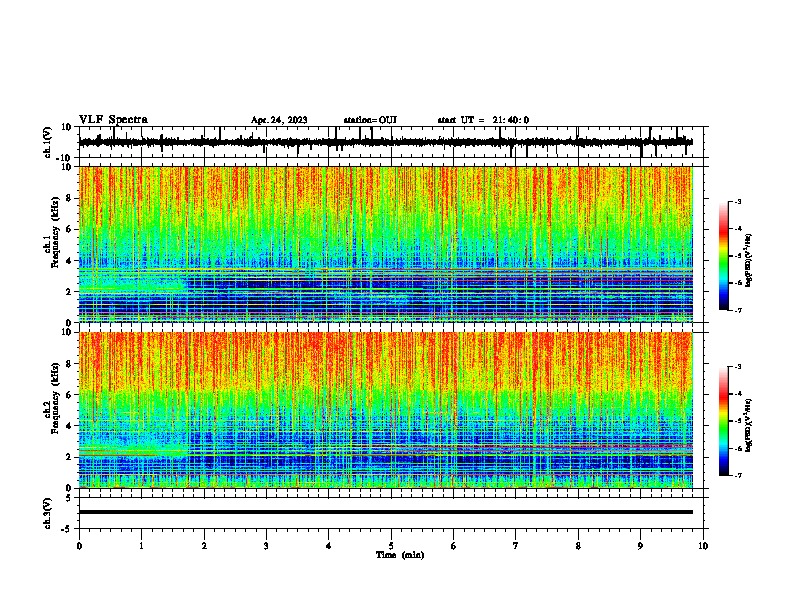
Task: Click inside the ch.1 spectrogram panel
Action: click(x=385, y=244)
